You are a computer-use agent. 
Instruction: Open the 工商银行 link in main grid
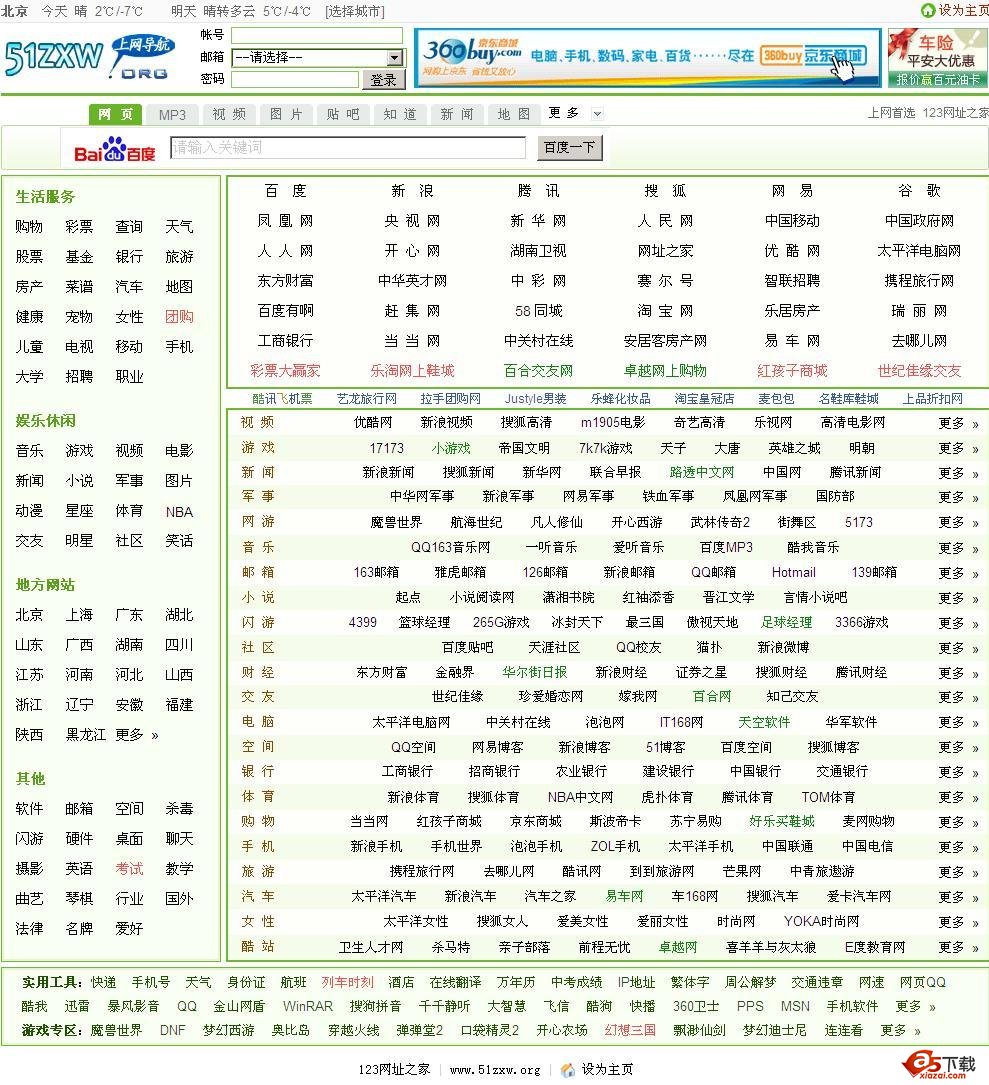tap(285, 341)
